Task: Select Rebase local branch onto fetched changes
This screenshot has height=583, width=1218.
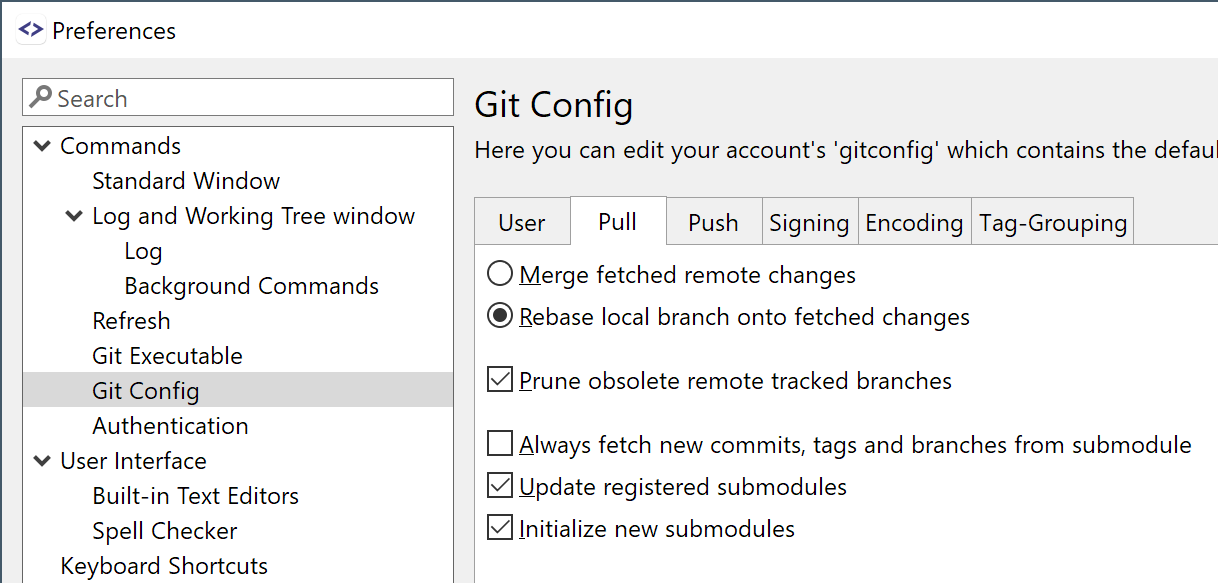Action: pos(502,316)
